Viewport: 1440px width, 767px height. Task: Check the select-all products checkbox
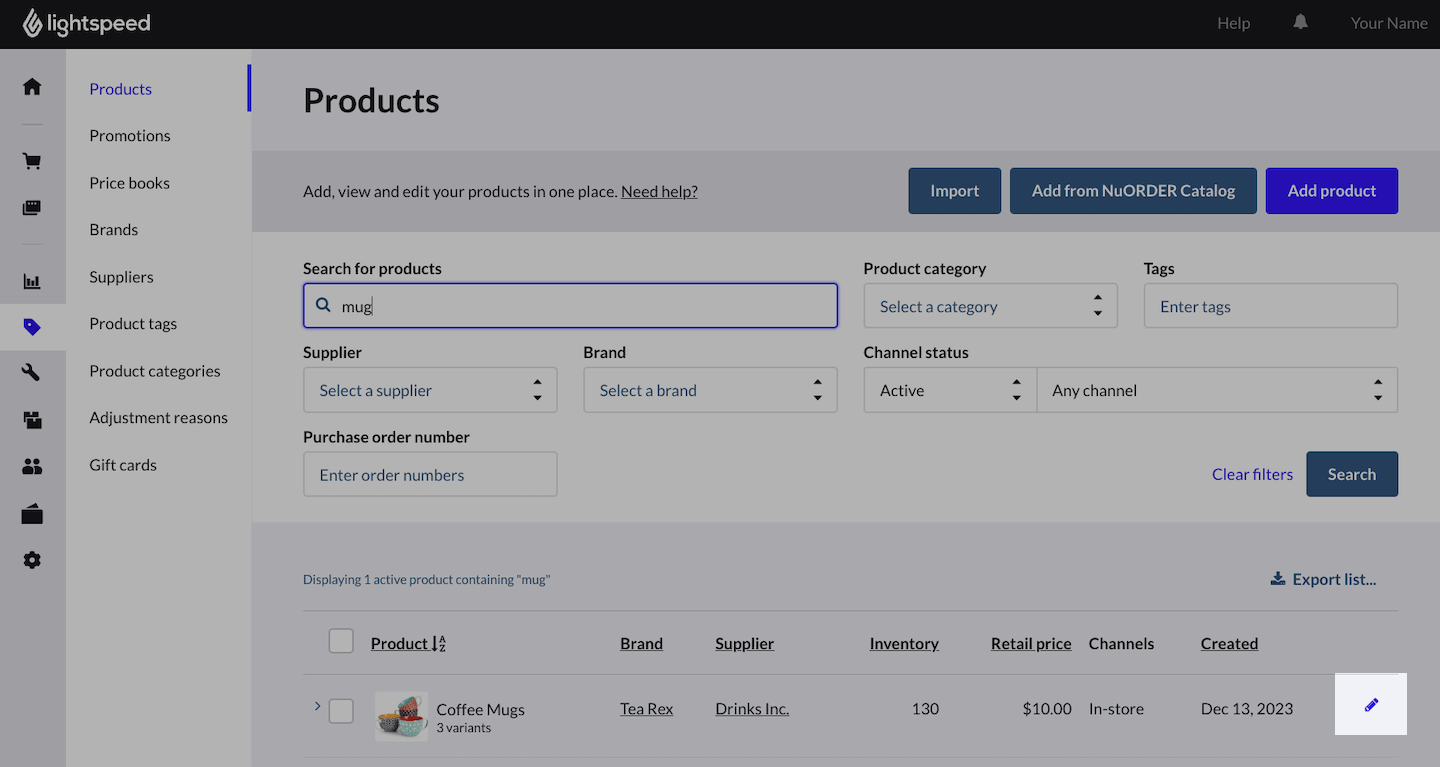click(x=341, y=642)
